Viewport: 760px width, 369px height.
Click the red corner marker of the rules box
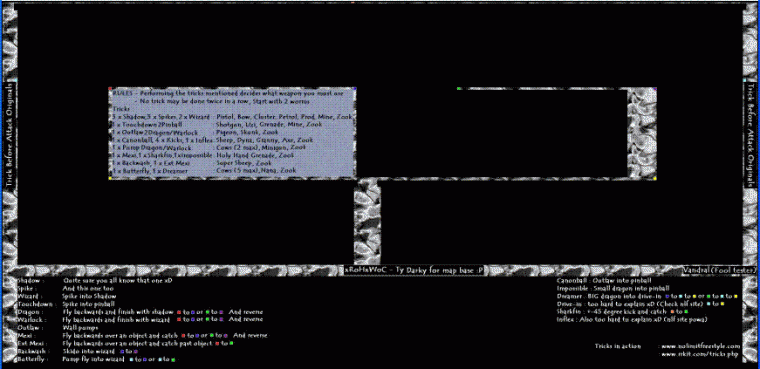(111, 89)
